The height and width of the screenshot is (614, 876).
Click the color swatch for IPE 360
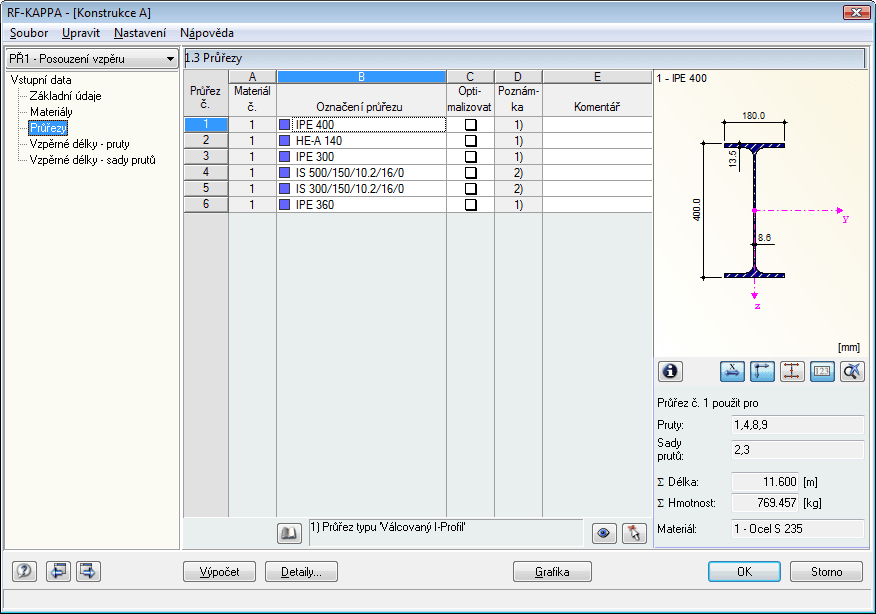(284, 205)
